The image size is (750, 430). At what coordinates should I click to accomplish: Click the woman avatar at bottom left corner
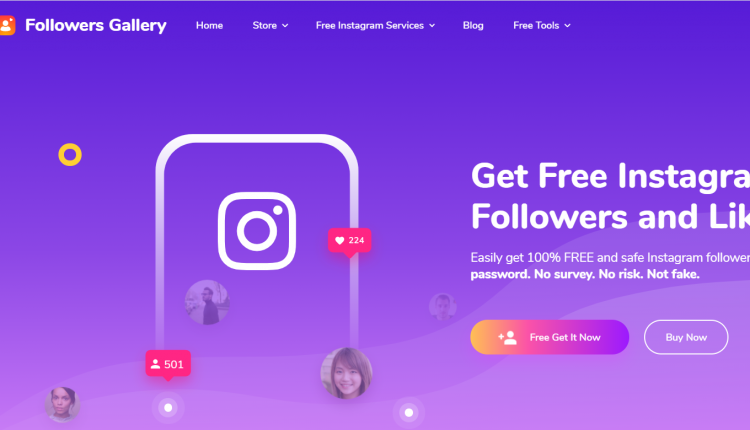[62, 404]
